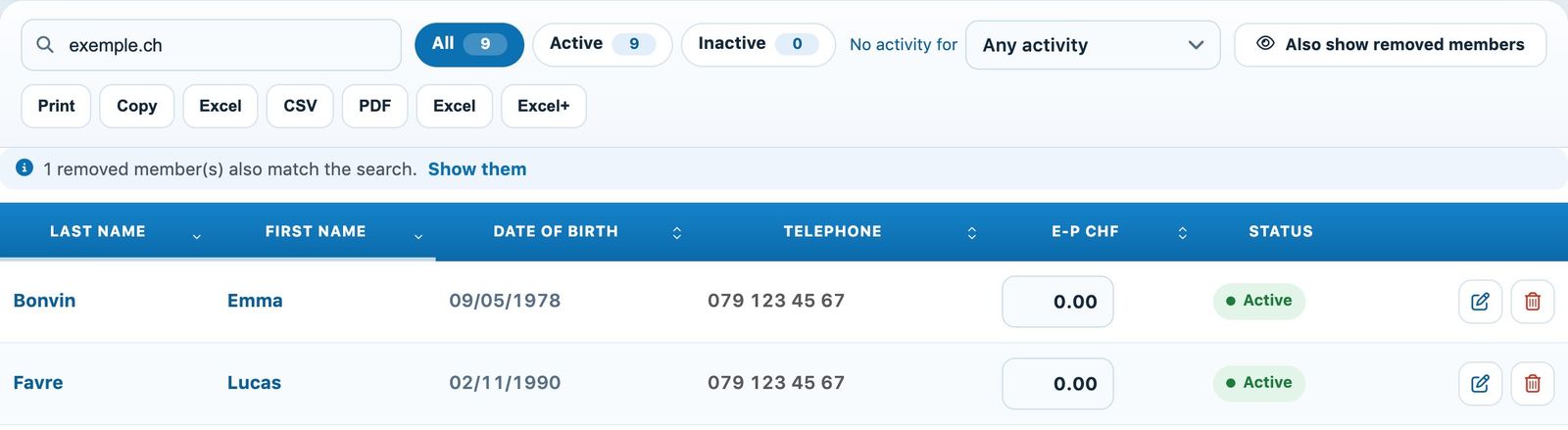This screenshot has width=1568, height=430.
Task: Filter list to Active members
Action: [602, 44]
